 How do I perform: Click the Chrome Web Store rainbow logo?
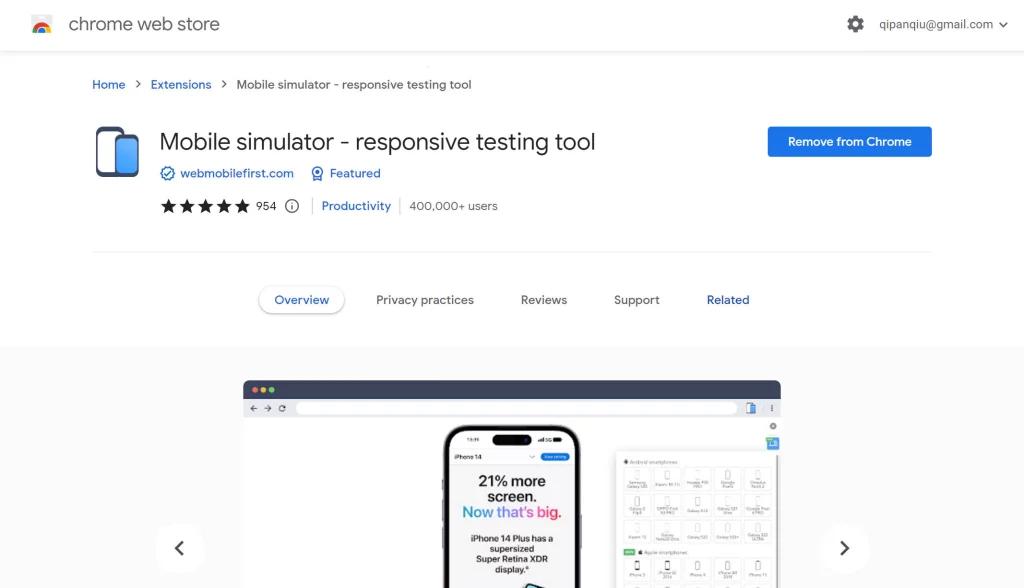point(42,25)
